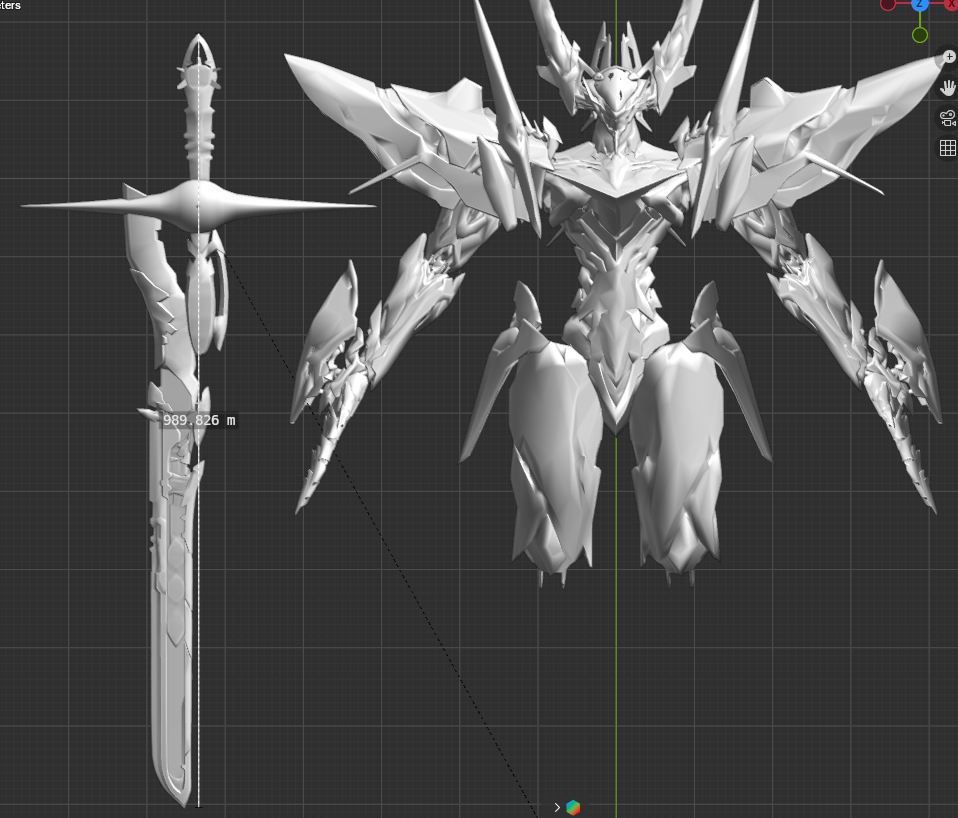Toggle camera view with the camera icon
The image size is (958, 818).
tap(948, 118)
